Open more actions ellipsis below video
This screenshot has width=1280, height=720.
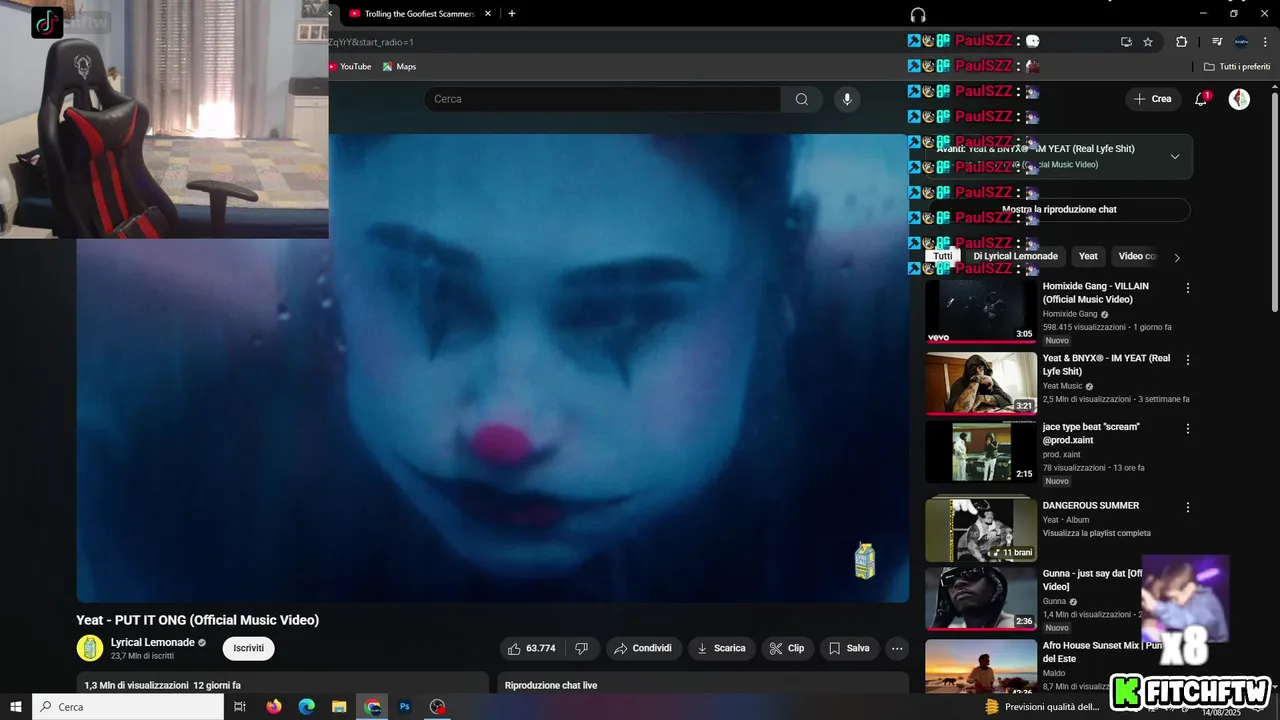[897, 648]
